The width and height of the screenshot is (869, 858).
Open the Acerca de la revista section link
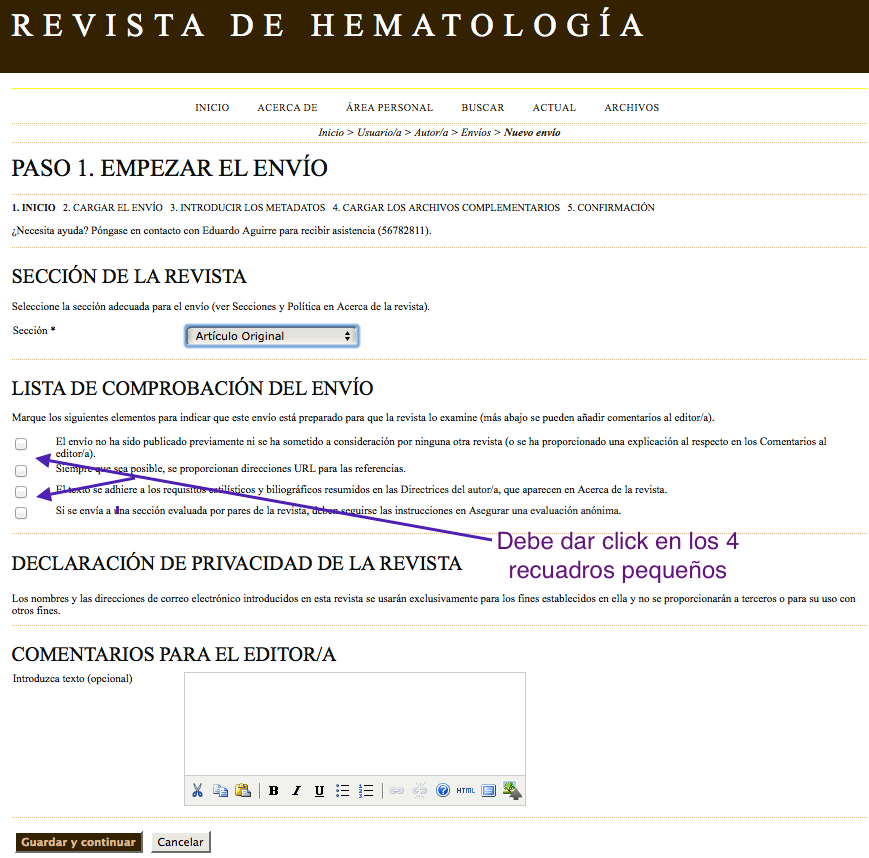[382, 307]
